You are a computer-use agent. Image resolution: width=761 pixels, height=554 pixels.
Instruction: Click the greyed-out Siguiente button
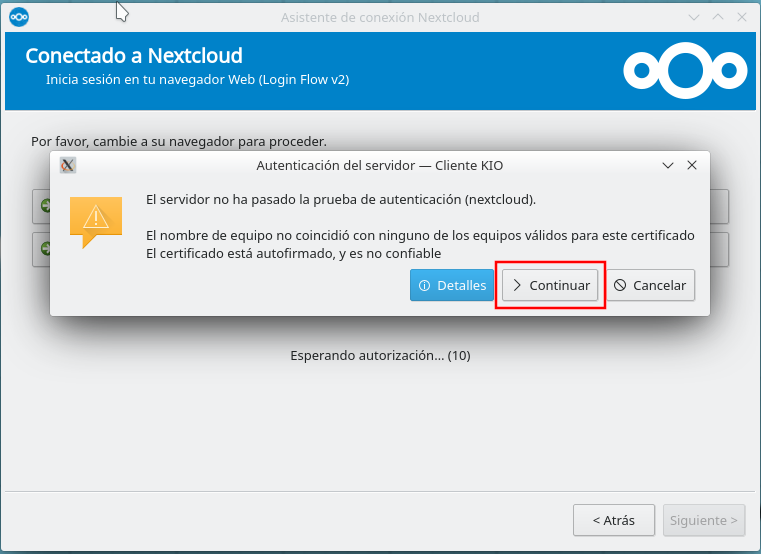pyautogui.click(x=704, y=520)
